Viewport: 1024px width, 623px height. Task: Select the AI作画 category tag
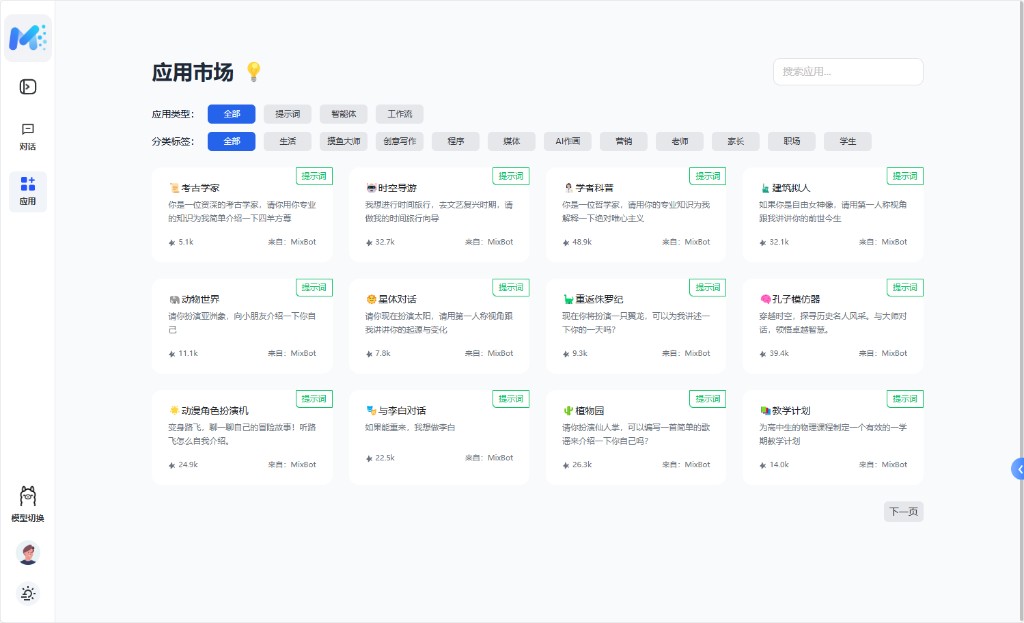pyautogui.click(x=568, y=141)
